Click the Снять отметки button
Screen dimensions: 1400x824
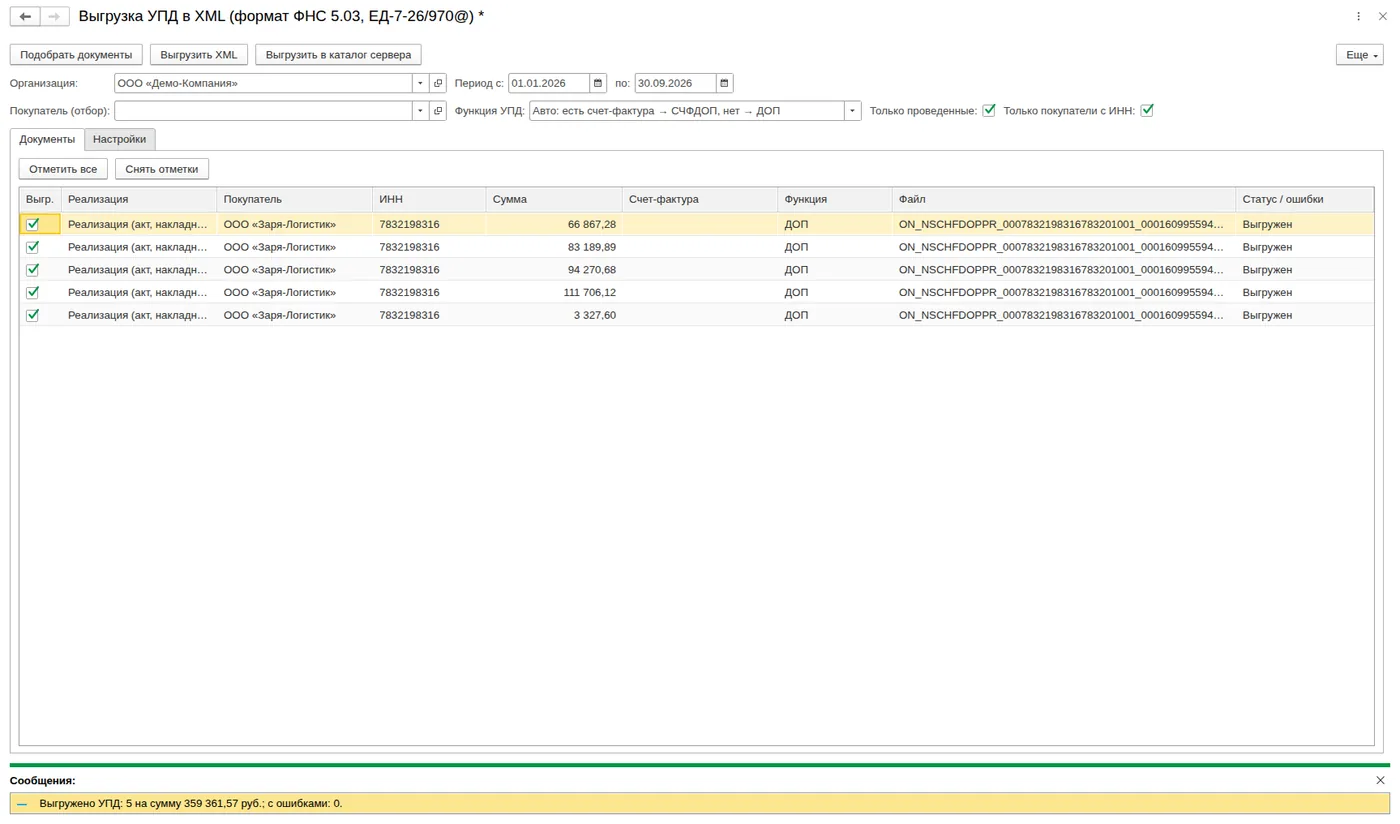pyautogui.click(x=162, y=169)
